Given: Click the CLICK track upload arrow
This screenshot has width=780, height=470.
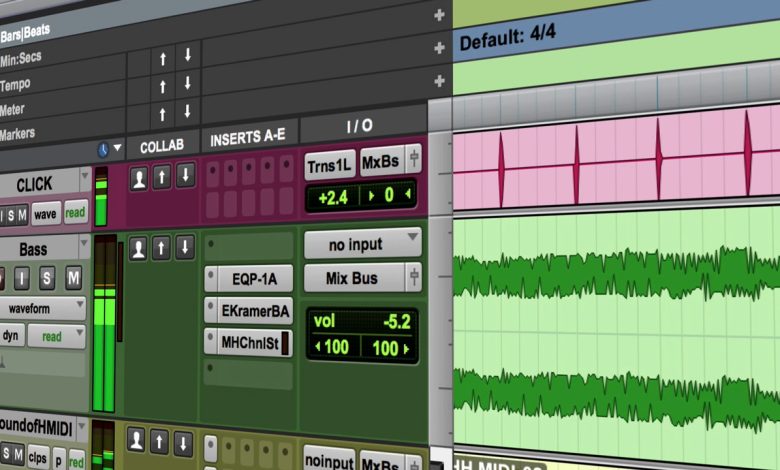Looking at the screenshot, I should 162,177.
